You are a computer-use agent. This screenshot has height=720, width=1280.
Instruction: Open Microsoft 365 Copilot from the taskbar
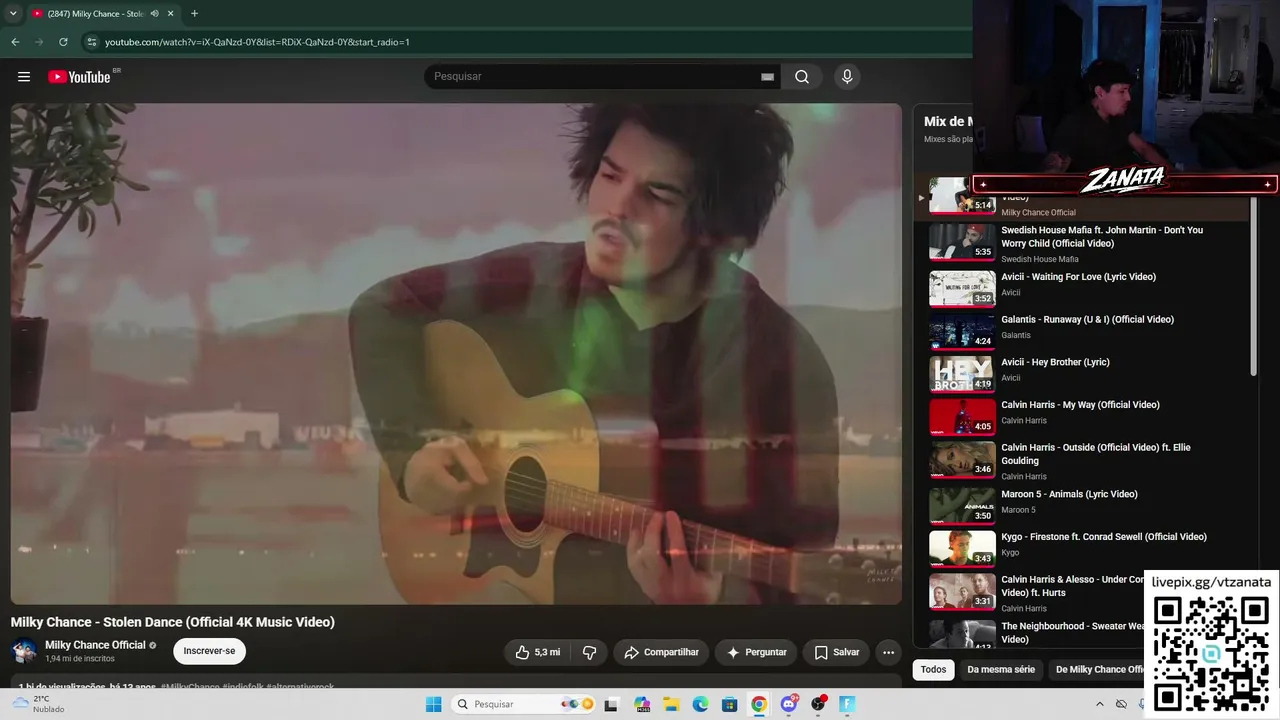pyautogui.click(x=642, y=704)
